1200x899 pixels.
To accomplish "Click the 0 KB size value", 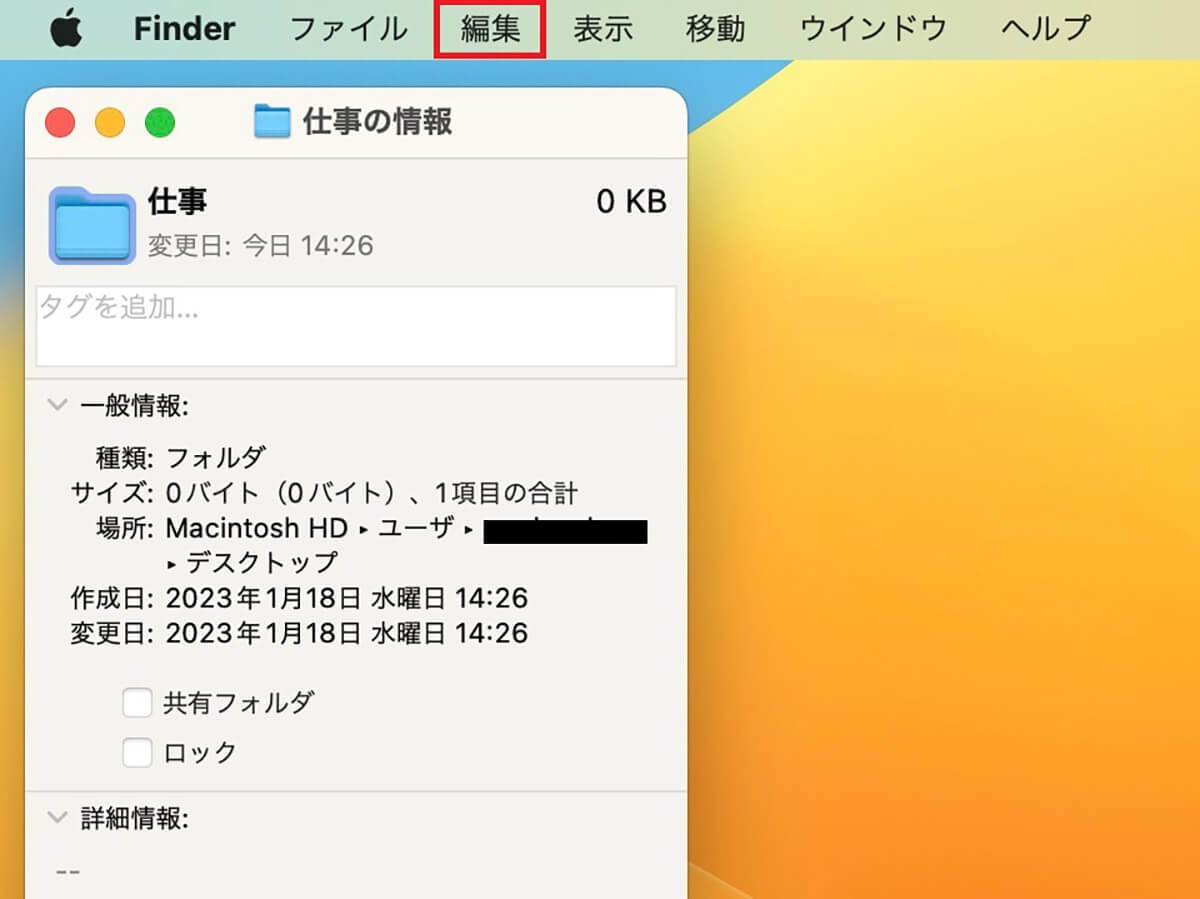I will (631, 202).
